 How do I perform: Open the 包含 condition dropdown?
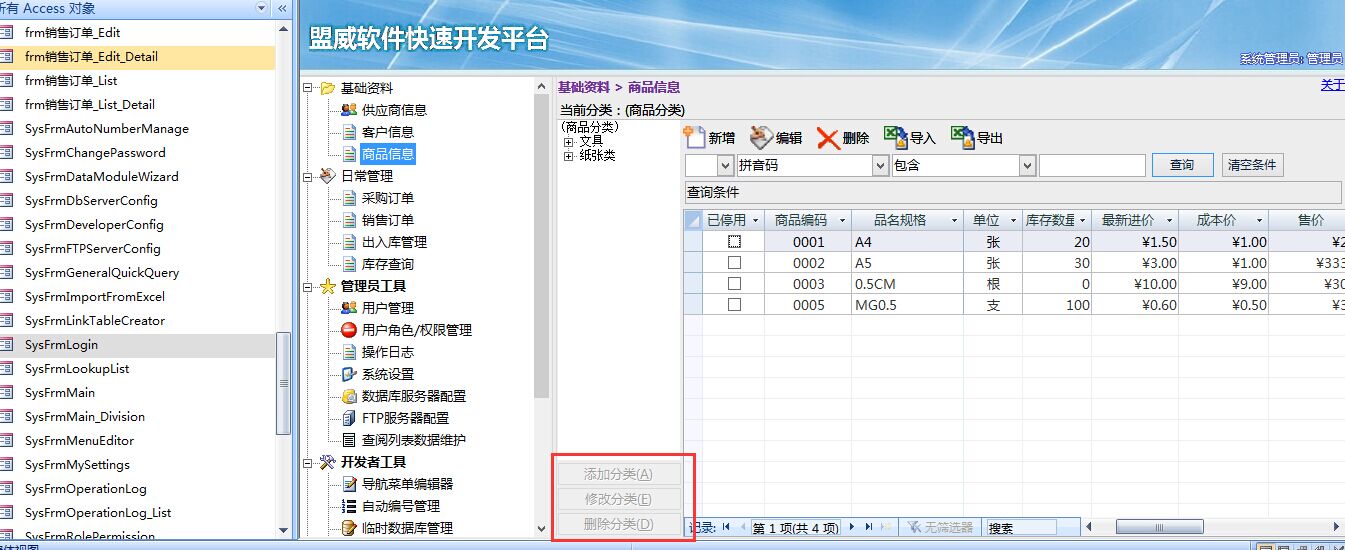1027,166
